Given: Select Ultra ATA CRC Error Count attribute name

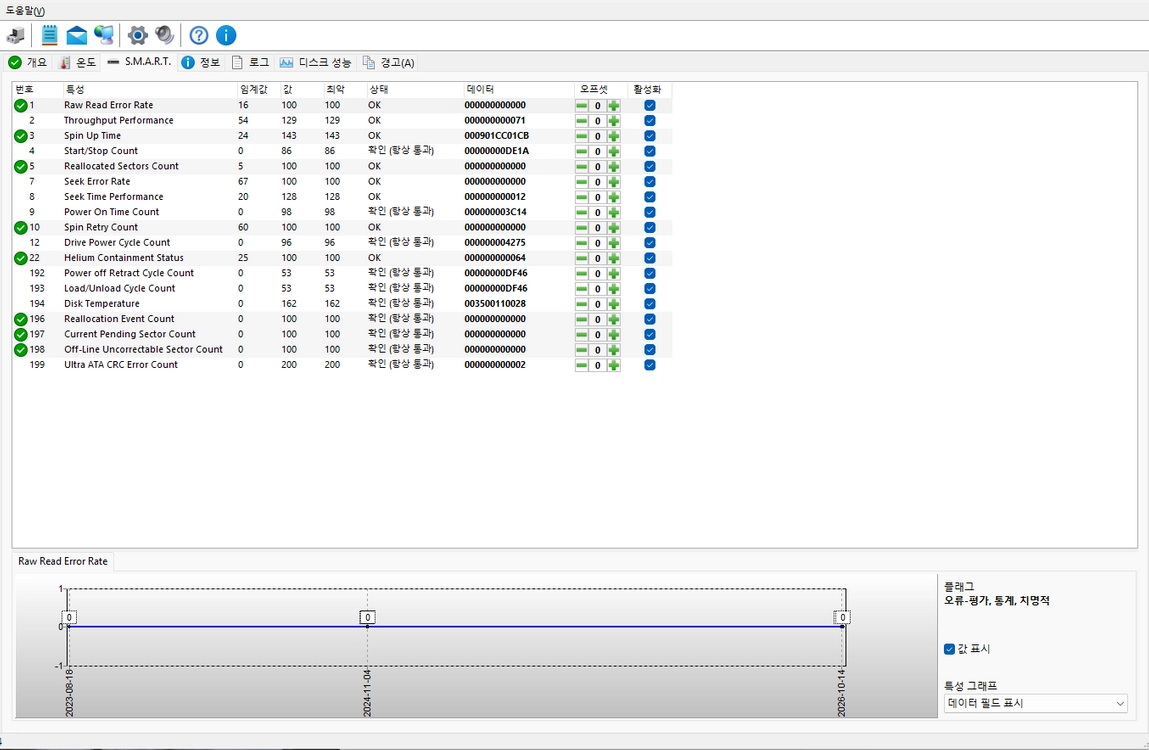Looking at the screenshot, I should tap(121, 364).
